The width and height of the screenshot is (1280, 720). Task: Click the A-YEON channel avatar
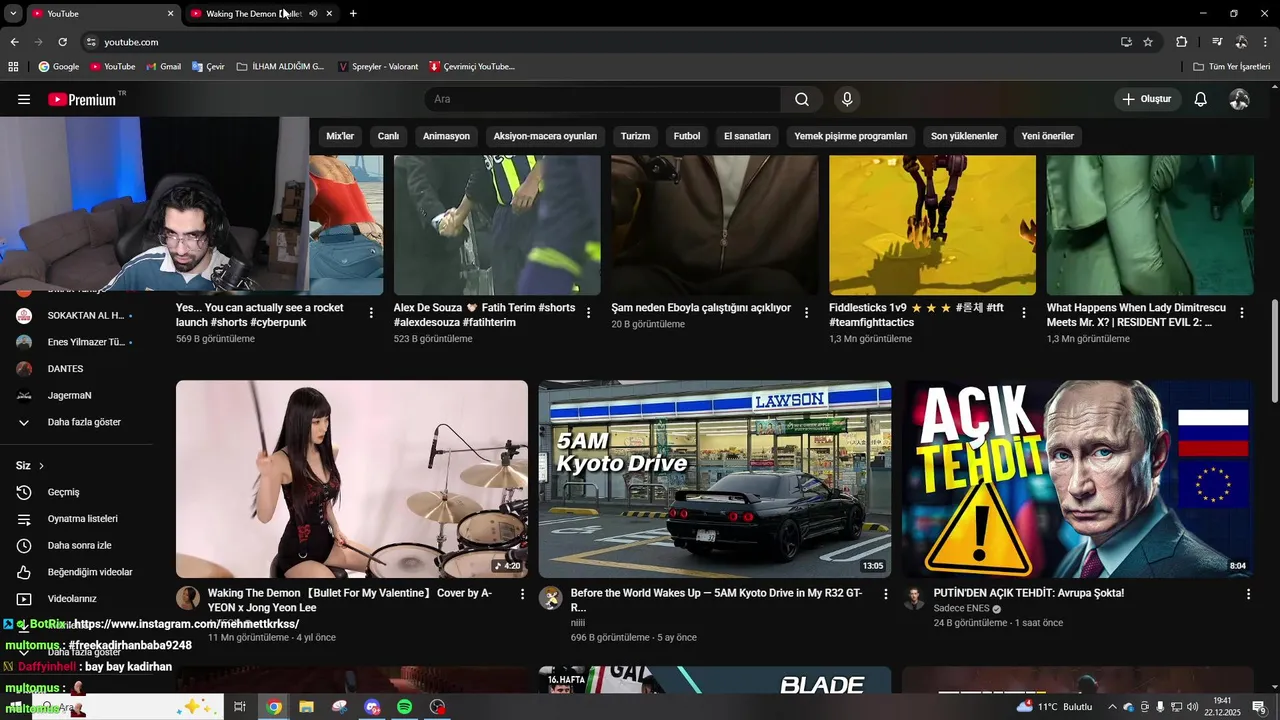(188, 598)
